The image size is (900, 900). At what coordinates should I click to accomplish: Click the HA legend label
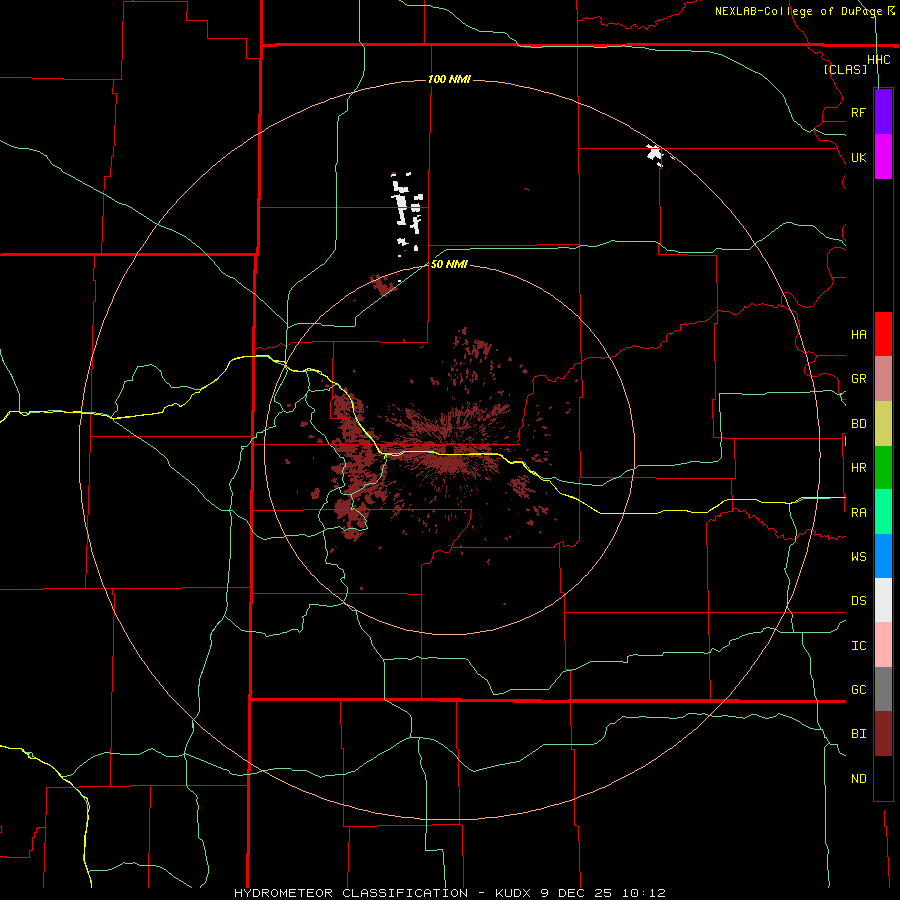tap(858, 335)
